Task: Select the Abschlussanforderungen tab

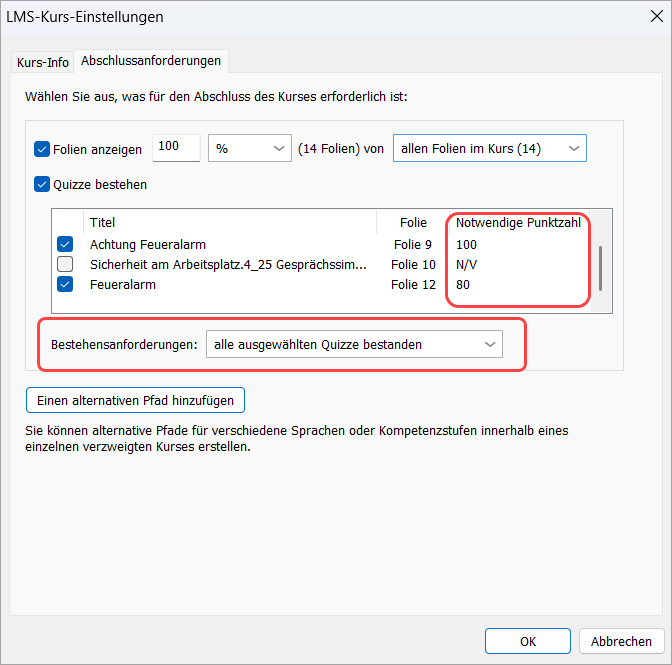Action: (151, 61)
